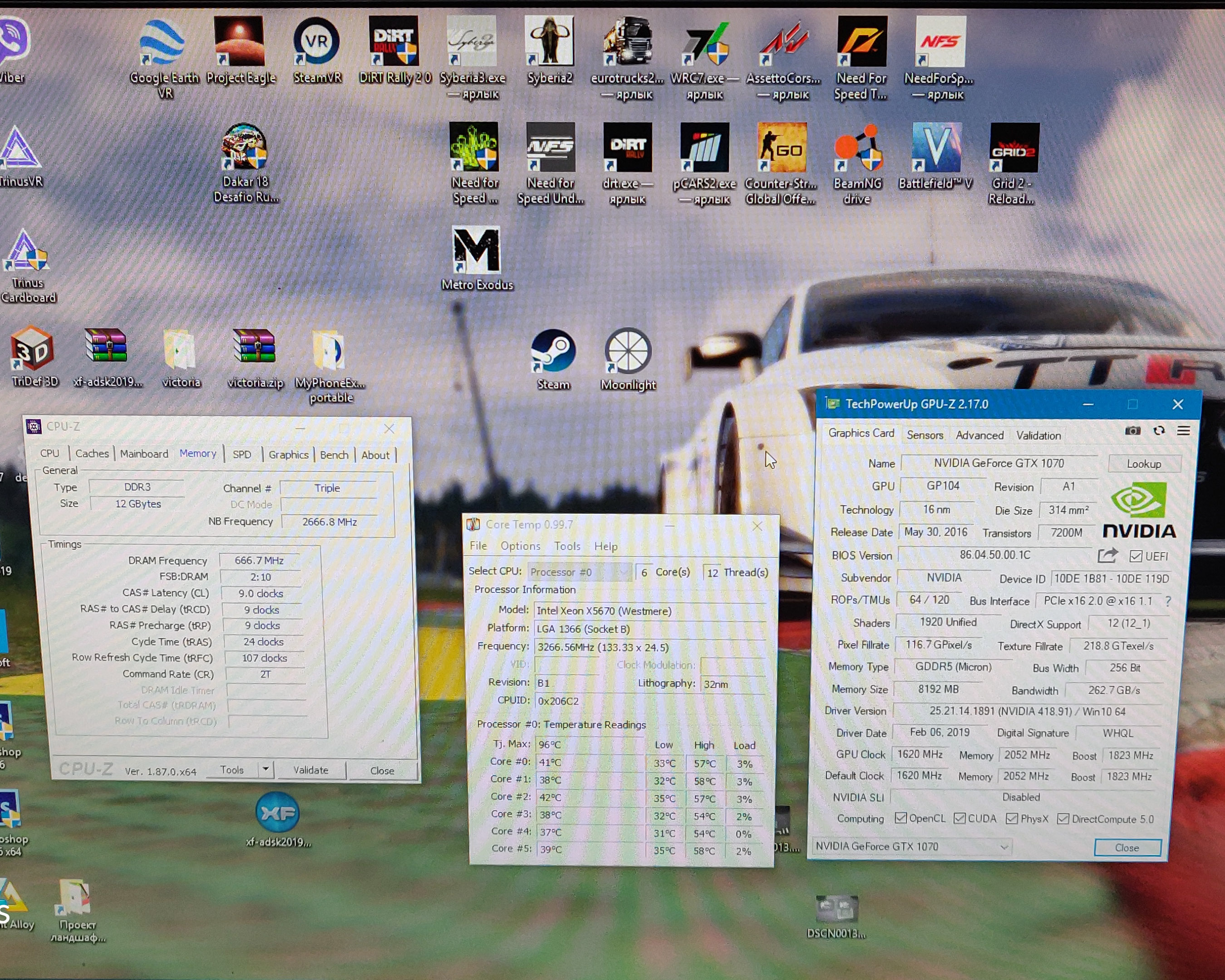Click the Lookup button in GPU-Z
The height and width of the screenshot is (980, 1225).
(x=1144, y=464)
